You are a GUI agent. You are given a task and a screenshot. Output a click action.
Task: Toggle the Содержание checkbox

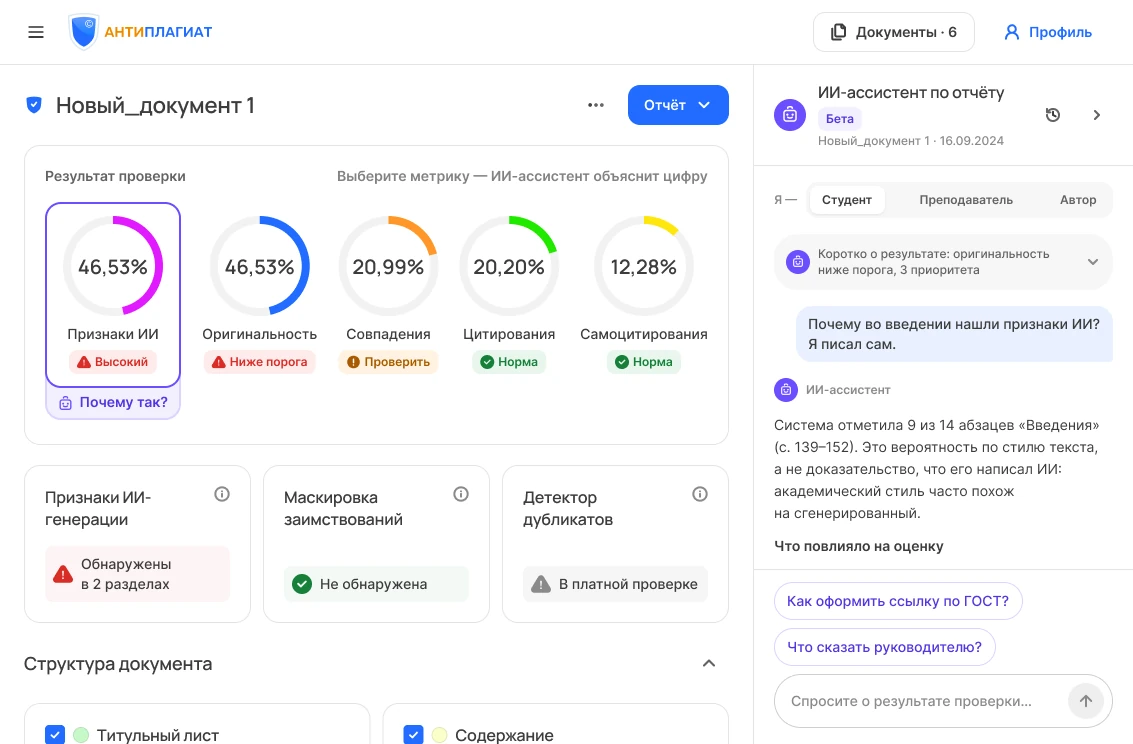tap(413, 735)
